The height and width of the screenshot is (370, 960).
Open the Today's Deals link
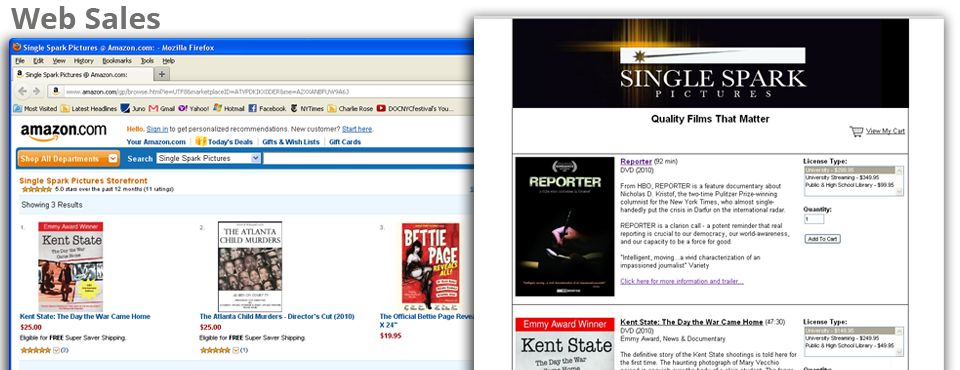(230, 142)
